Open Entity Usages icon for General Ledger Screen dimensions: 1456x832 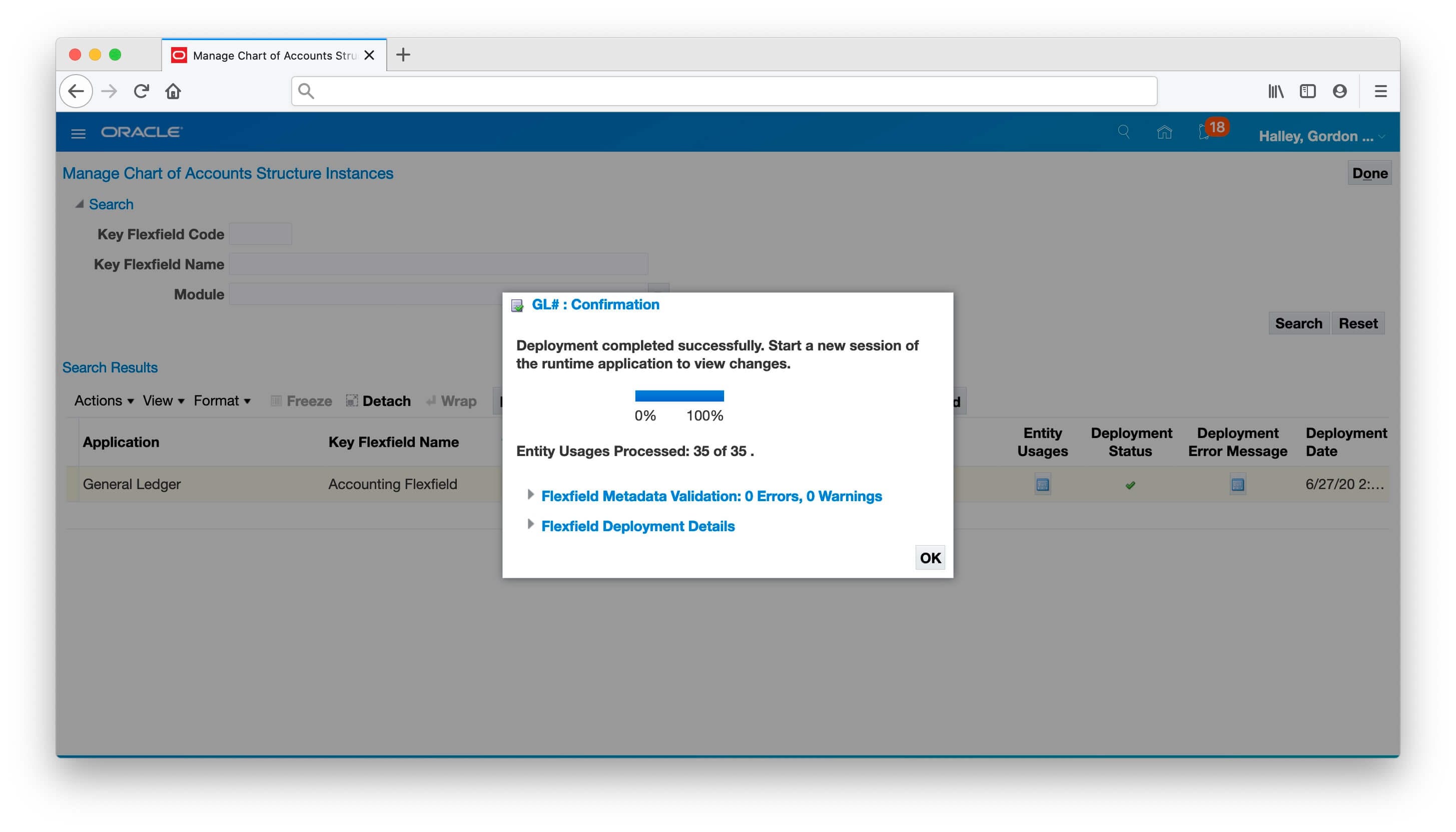tap(1042, 485)
